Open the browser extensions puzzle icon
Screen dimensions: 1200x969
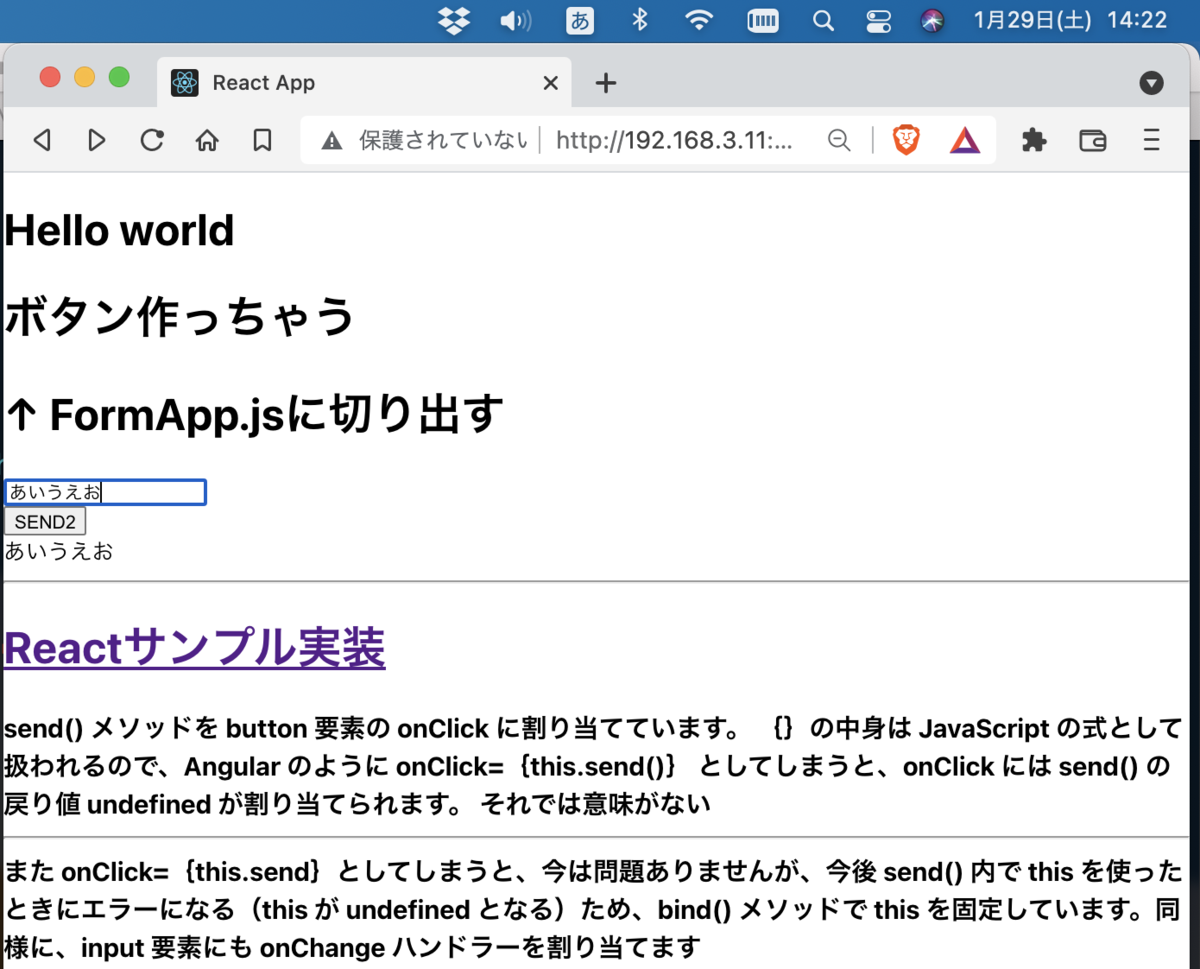1034,140
